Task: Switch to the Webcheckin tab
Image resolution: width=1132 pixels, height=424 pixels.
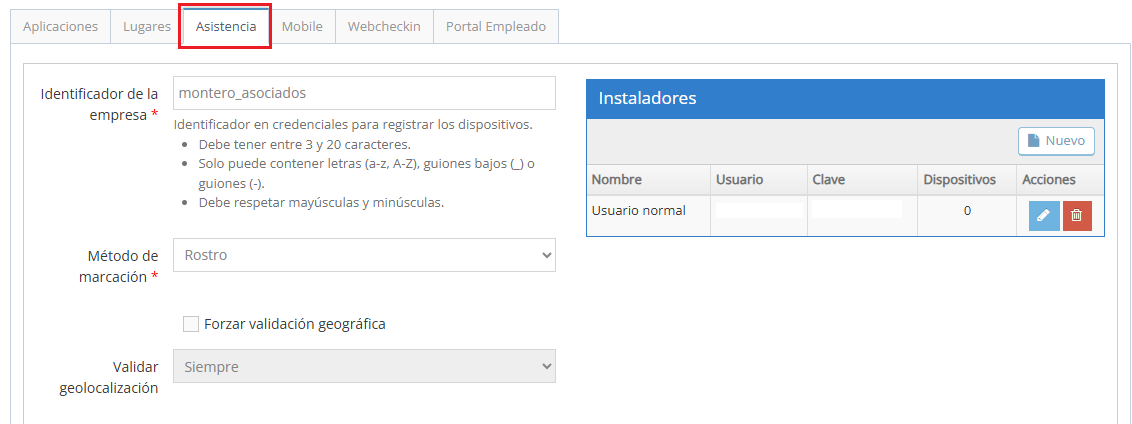Action: click(384, 27)
